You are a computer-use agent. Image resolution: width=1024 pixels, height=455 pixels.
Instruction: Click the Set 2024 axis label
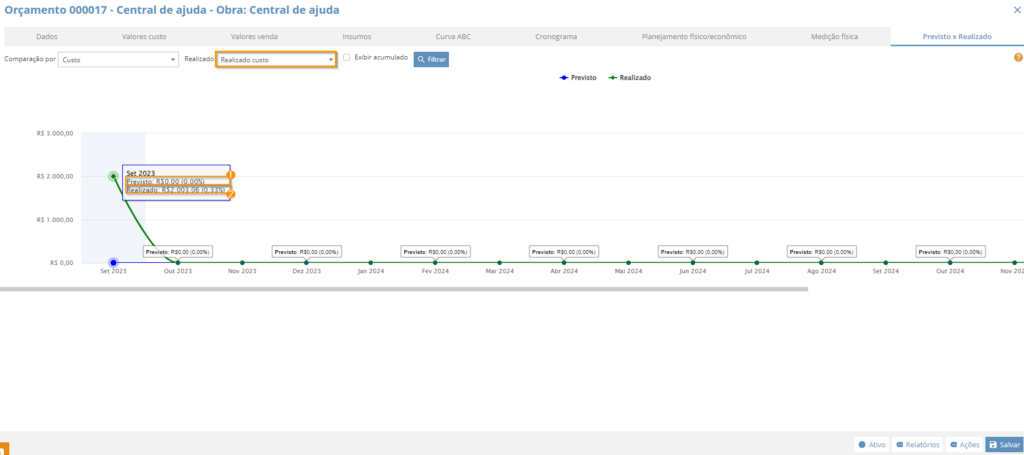click(886, 271)
